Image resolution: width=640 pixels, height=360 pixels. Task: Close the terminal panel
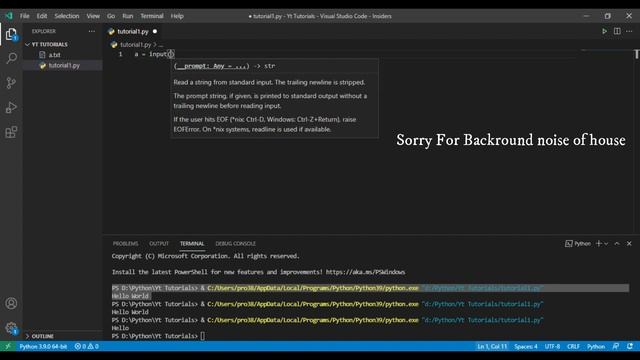(629, 244)
